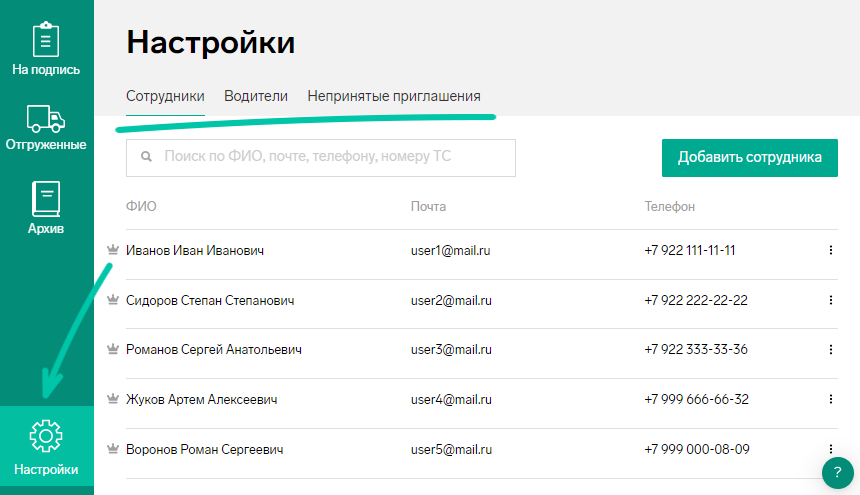This screenshot has height=495, width=860.
Task: Click the email user3@mail.ru
Action: pos(451,350)
